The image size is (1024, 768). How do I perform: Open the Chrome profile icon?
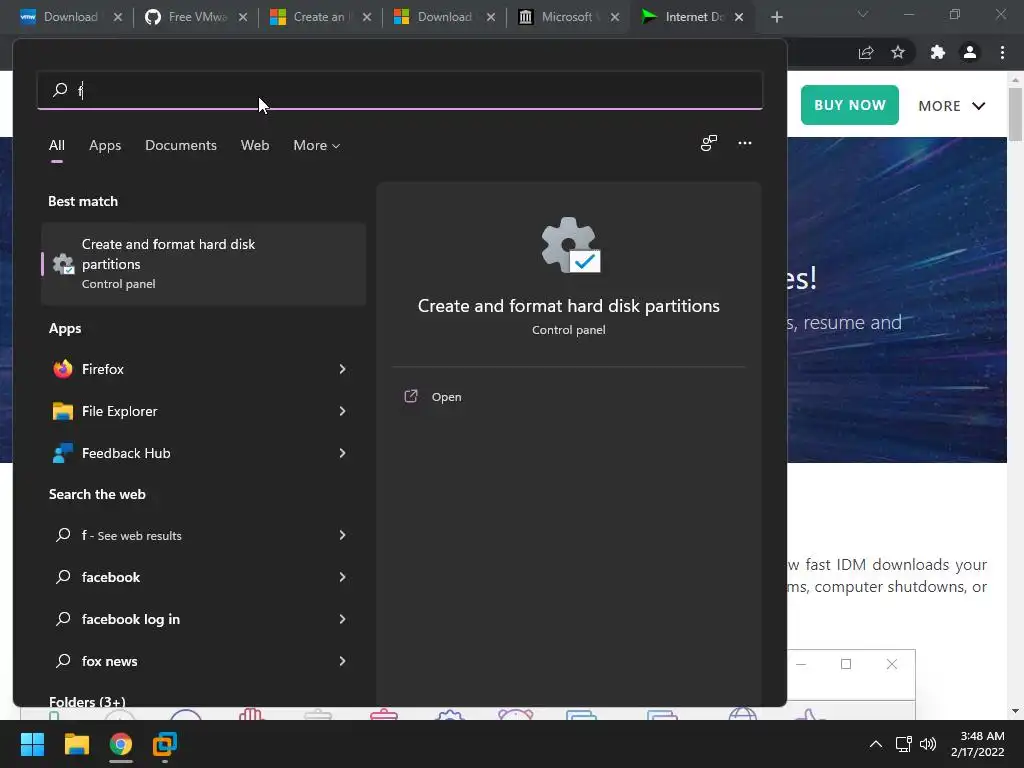[970, 52]
